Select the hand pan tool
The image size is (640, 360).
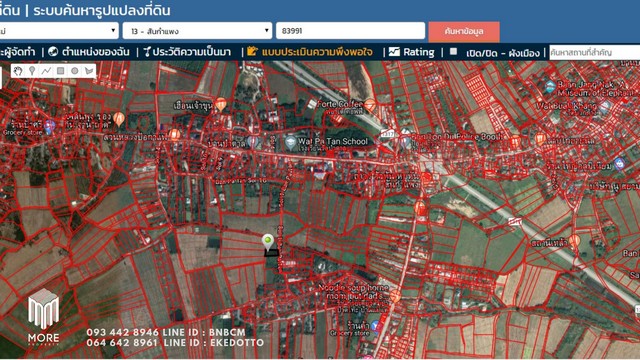click(x=17, y=71)
